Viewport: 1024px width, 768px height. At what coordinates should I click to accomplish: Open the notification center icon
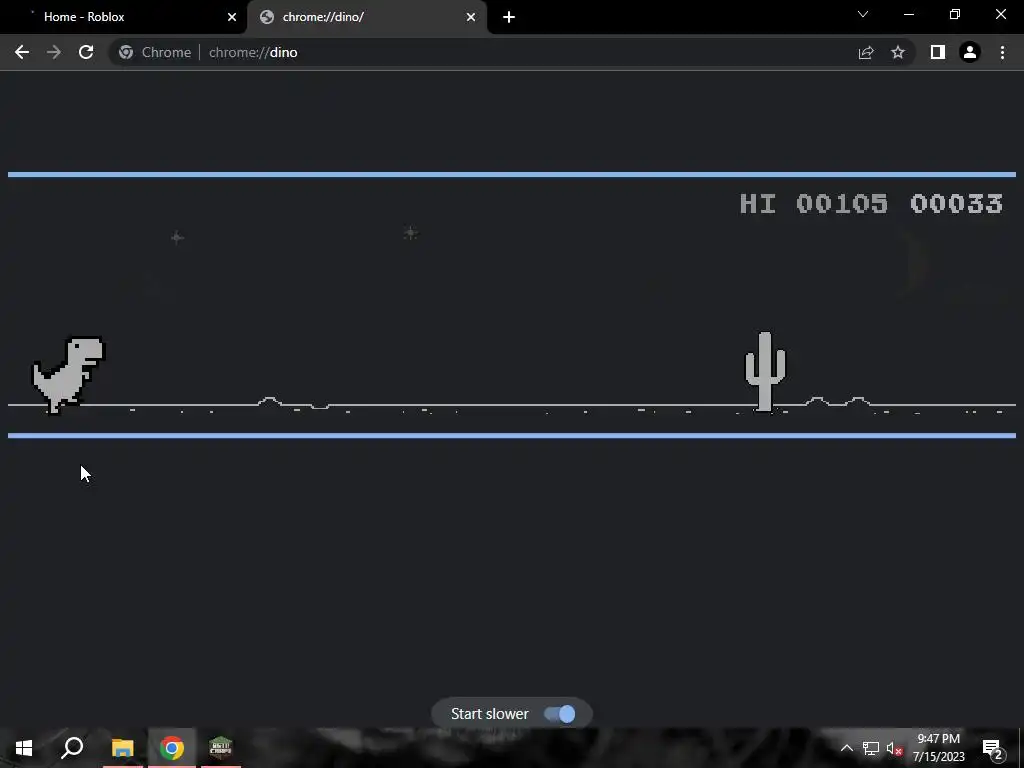pyautogui.click(x=992, y=748)
